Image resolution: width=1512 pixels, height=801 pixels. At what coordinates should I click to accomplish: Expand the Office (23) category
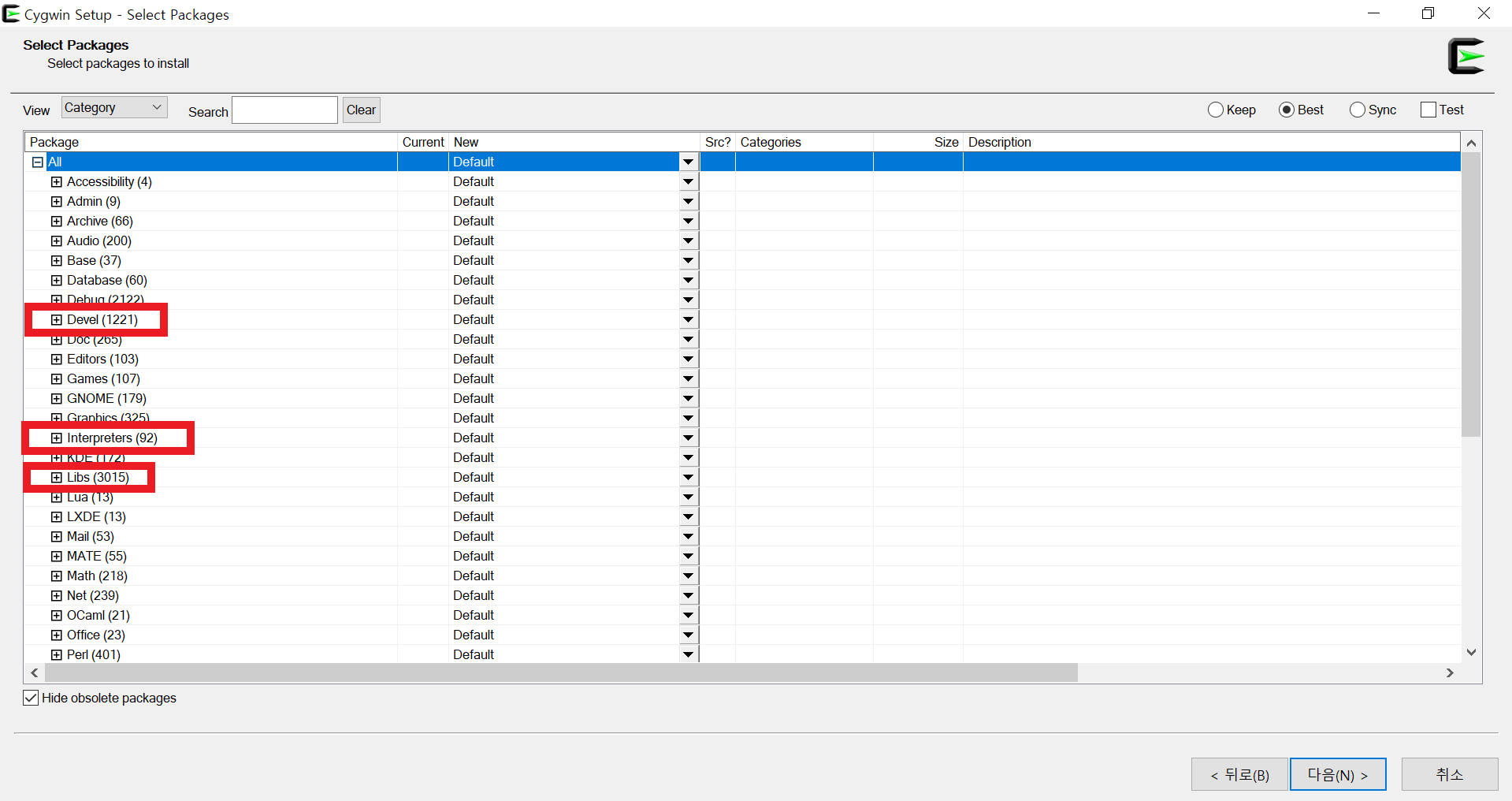pos(57,635)
